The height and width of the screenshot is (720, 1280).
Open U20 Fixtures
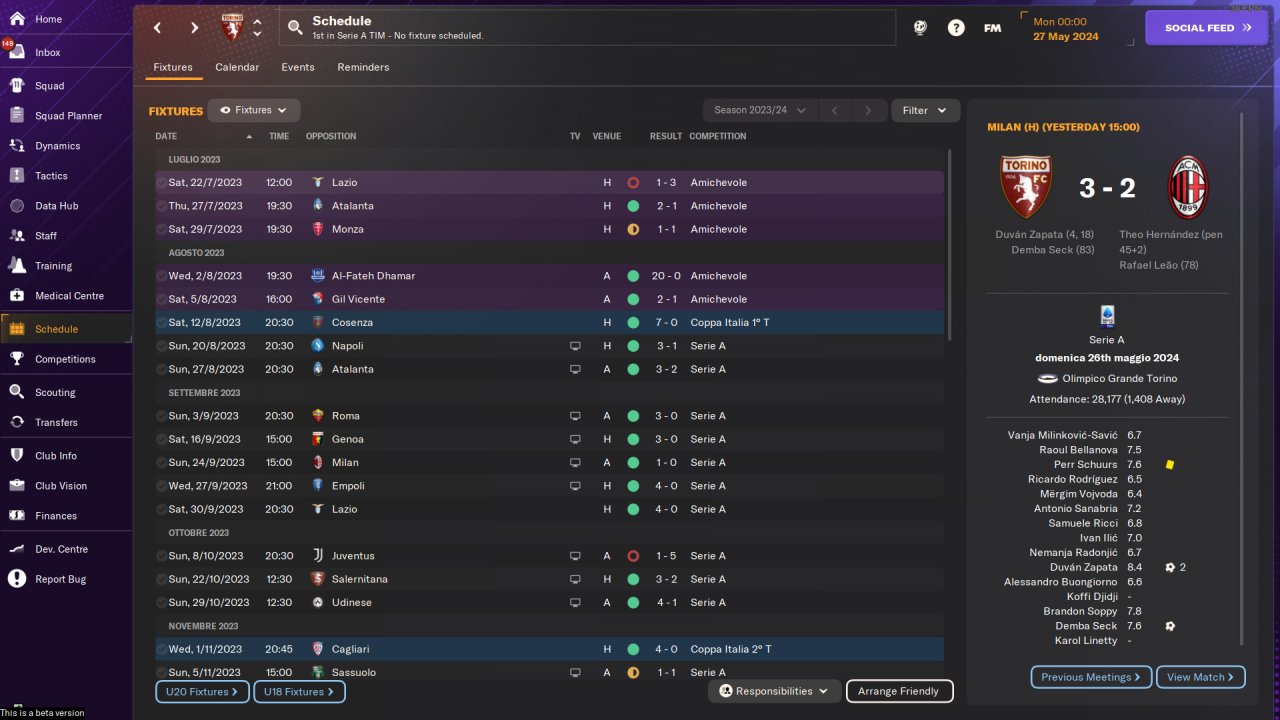click(202, 691)
